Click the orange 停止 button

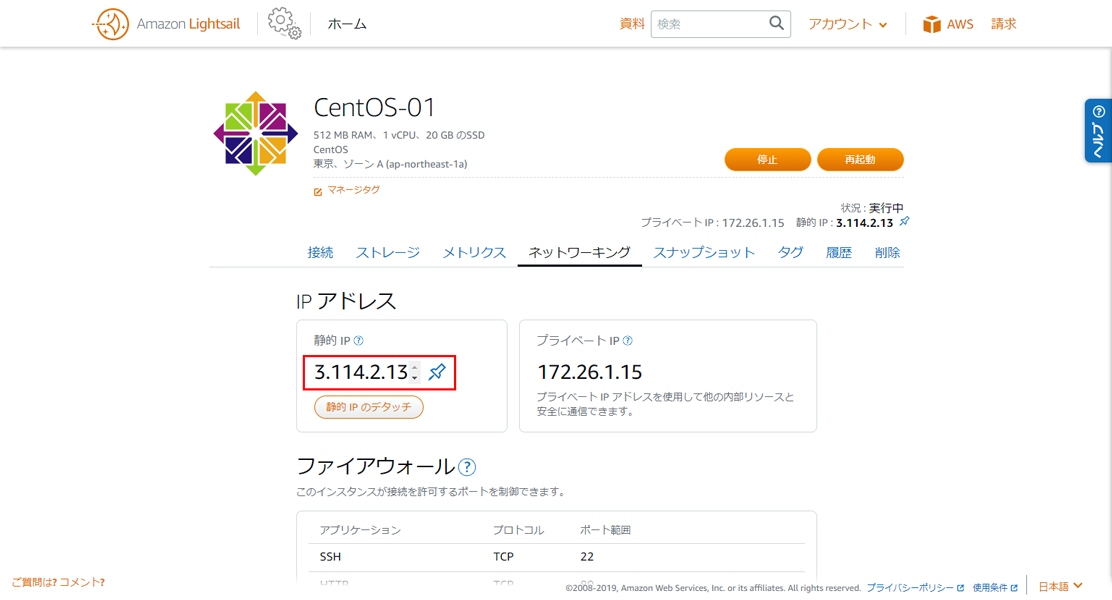coord(767,160)
